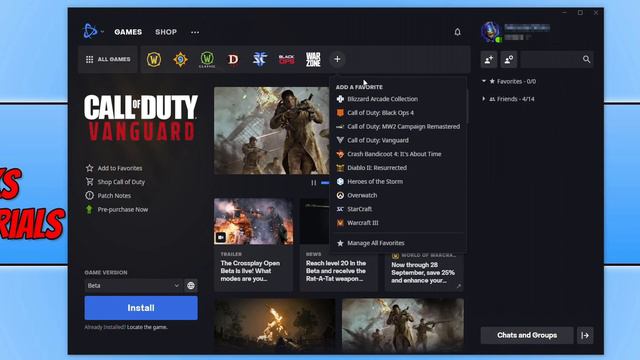Screen dimensions: 640x360
Task: Collapse the Favorites - 0/0 group
Action: point(484,81)
